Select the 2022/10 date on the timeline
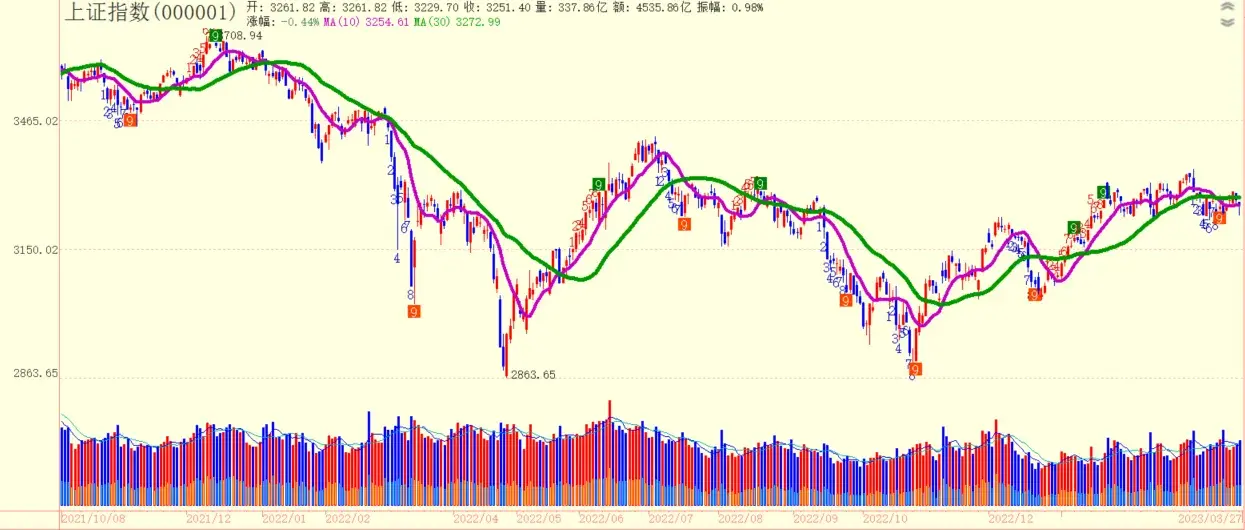 [x=884, y=519]
